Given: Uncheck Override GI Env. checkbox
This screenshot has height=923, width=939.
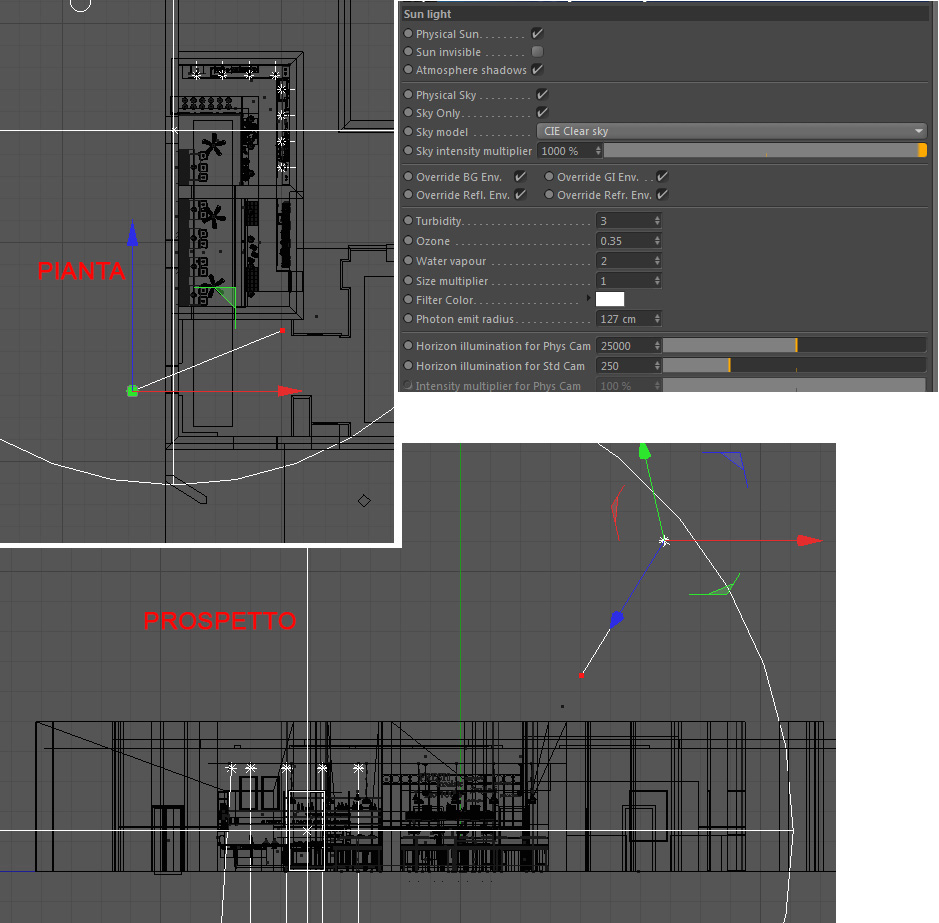Looking at the screenshot, I should click(x=662, y=177).
